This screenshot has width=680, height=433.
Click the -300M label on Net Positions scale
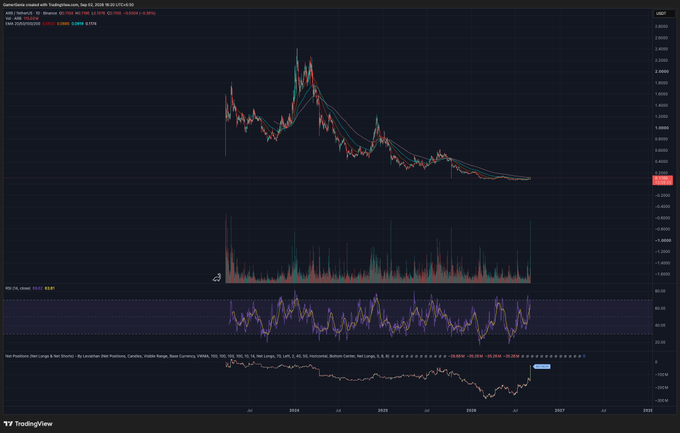(x=661, y=400)
